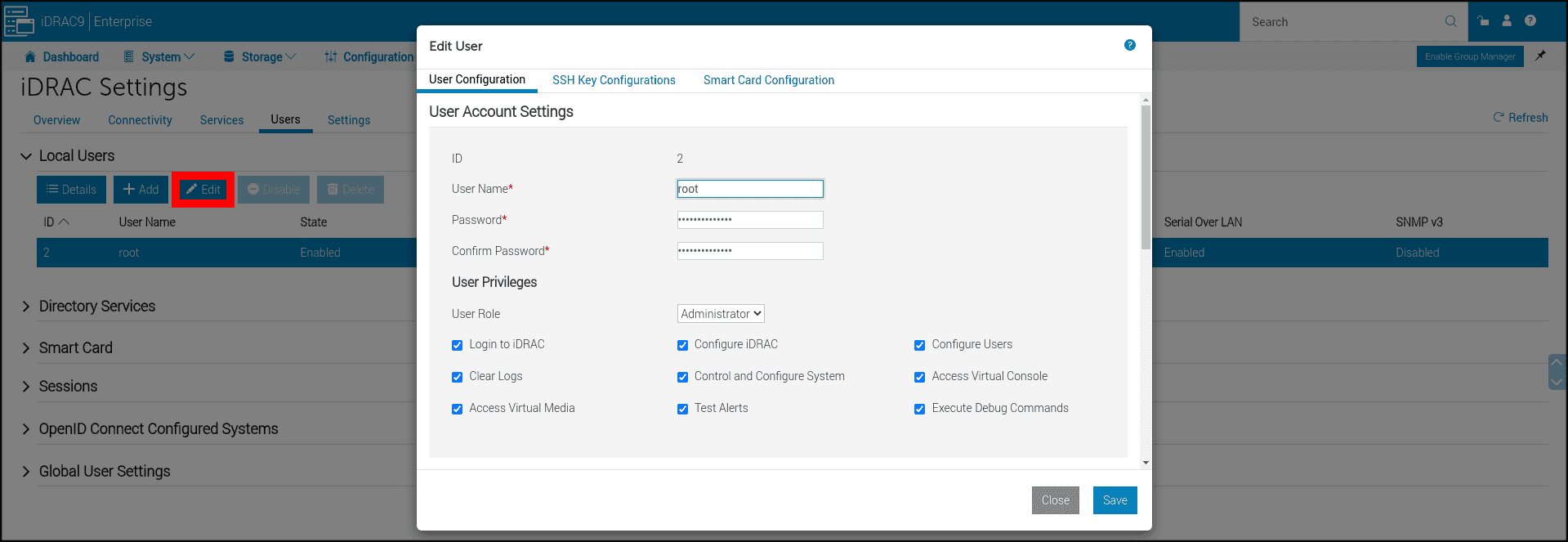
Task: Click the Delete button
Action: pos(351,190)
